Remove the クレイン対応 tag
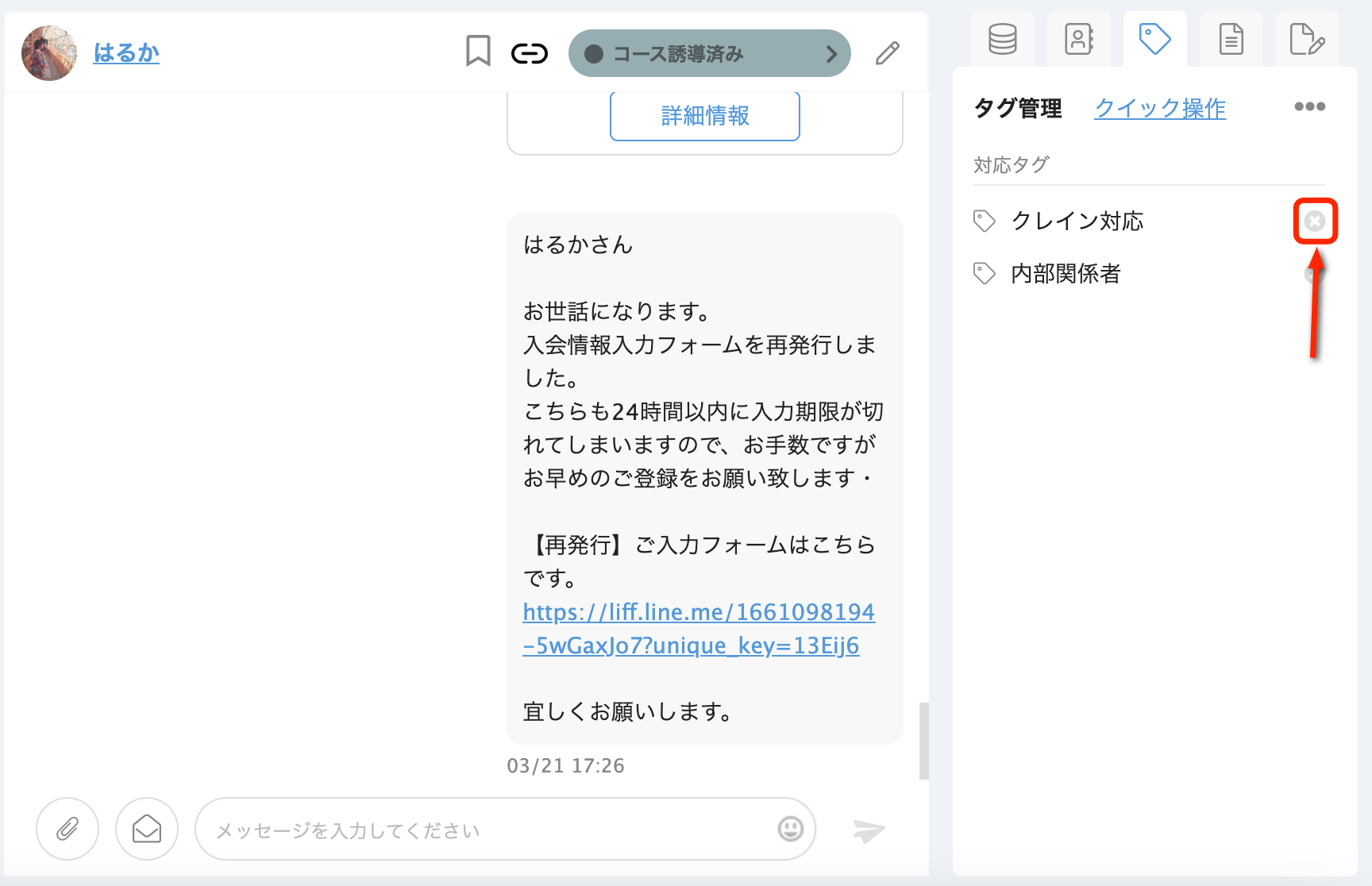The image size is (1372, 886). coord(1315,221)
